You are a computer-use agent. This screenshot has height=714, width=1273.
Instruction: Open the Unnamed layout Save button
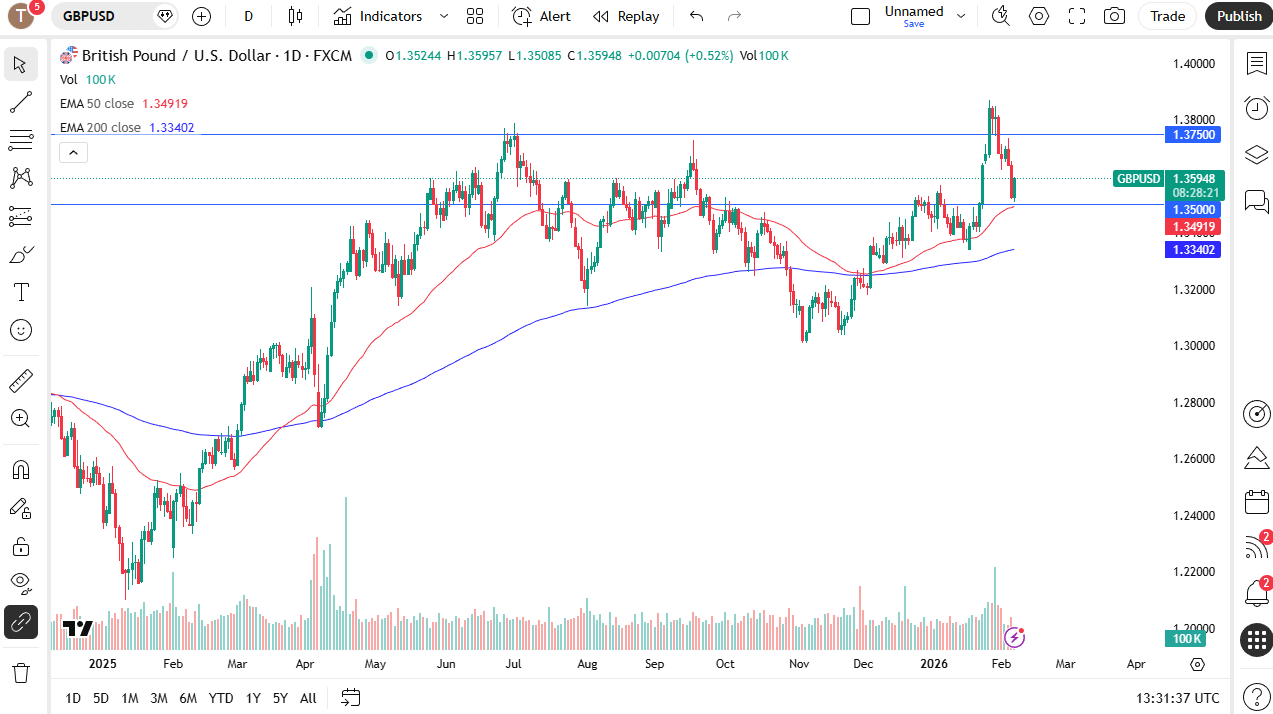914,16
